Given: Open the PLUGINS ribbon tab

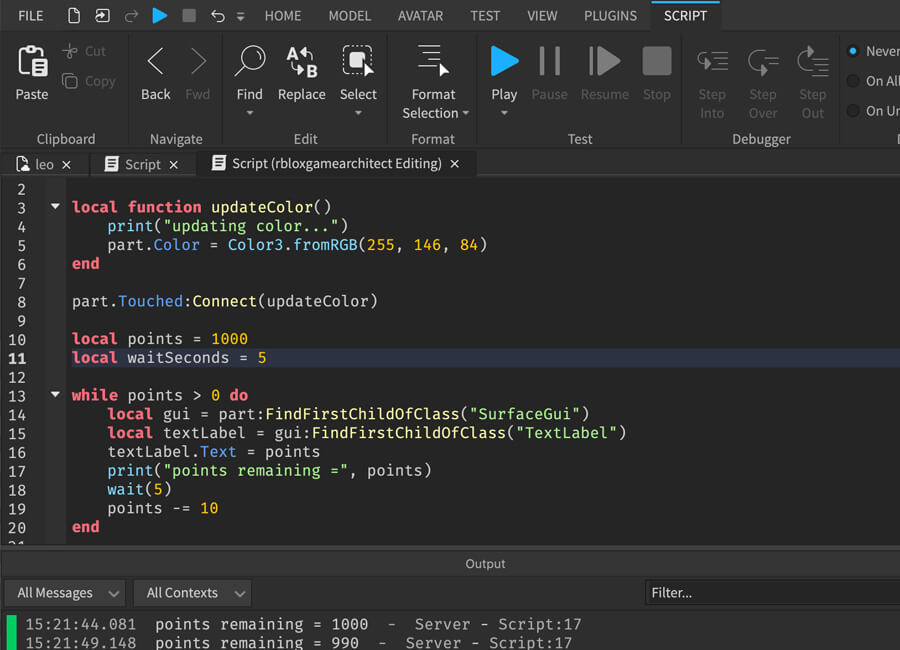Looking at the screenshot, I should 610,16.
